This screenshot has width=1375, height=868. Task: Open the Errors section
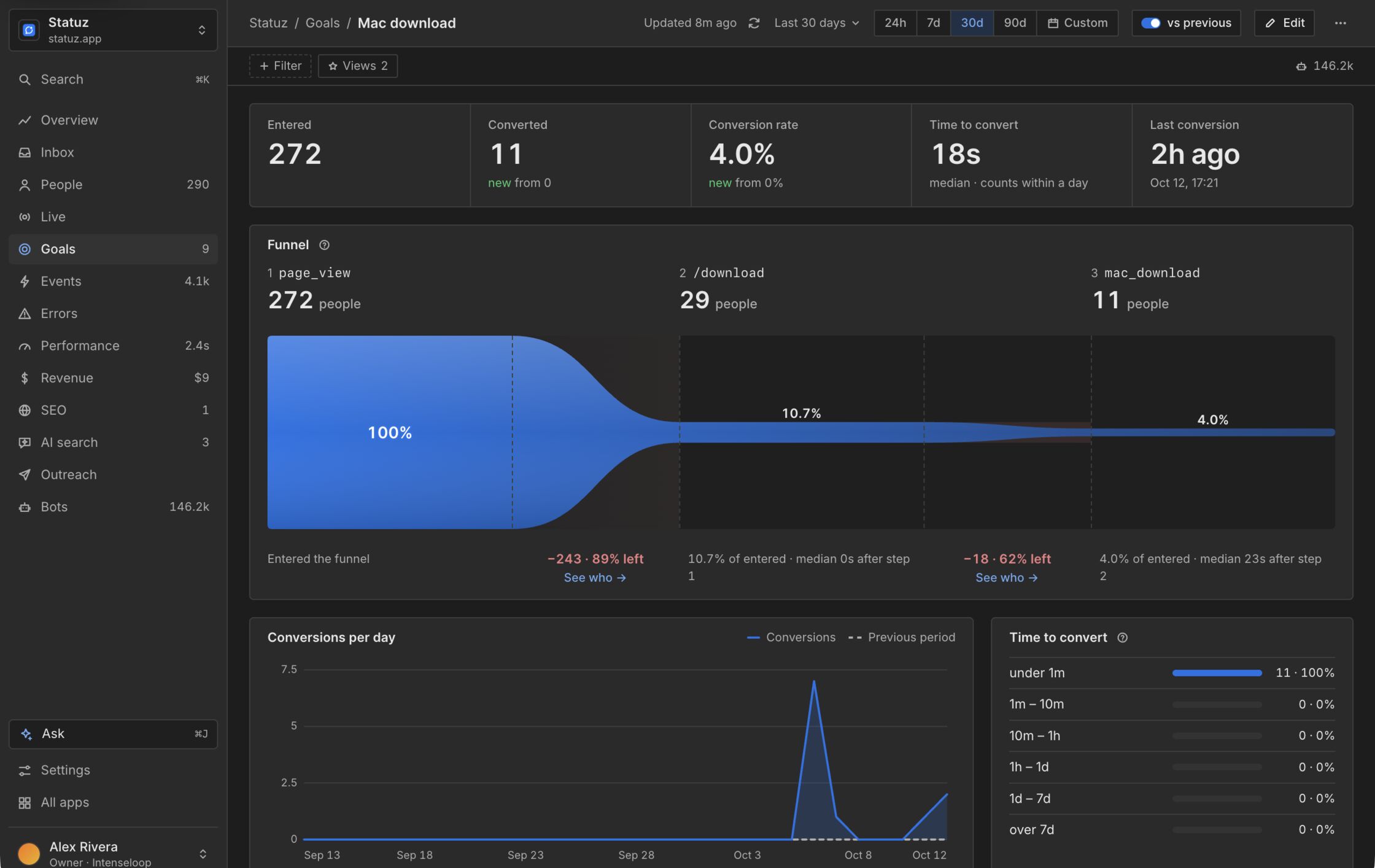[x=114, y=314]
